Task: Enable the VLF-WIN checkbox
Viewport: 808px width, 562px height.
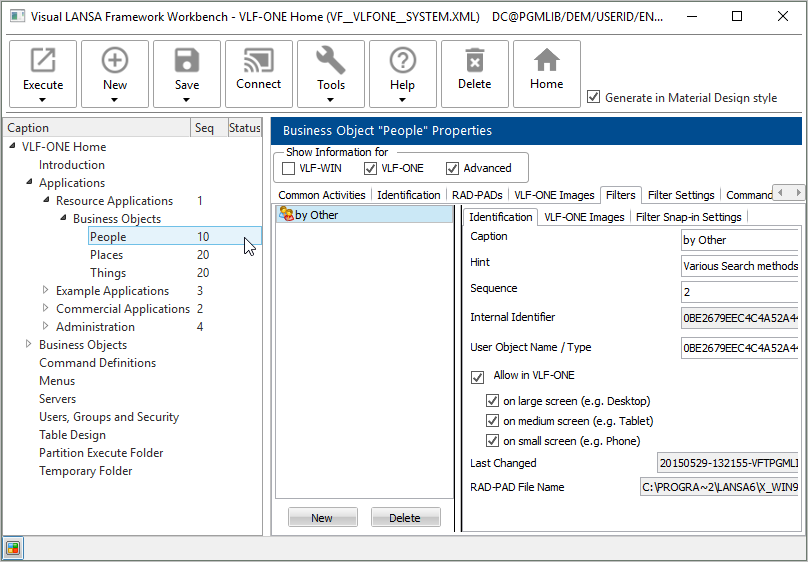Action: coord(289,168)
